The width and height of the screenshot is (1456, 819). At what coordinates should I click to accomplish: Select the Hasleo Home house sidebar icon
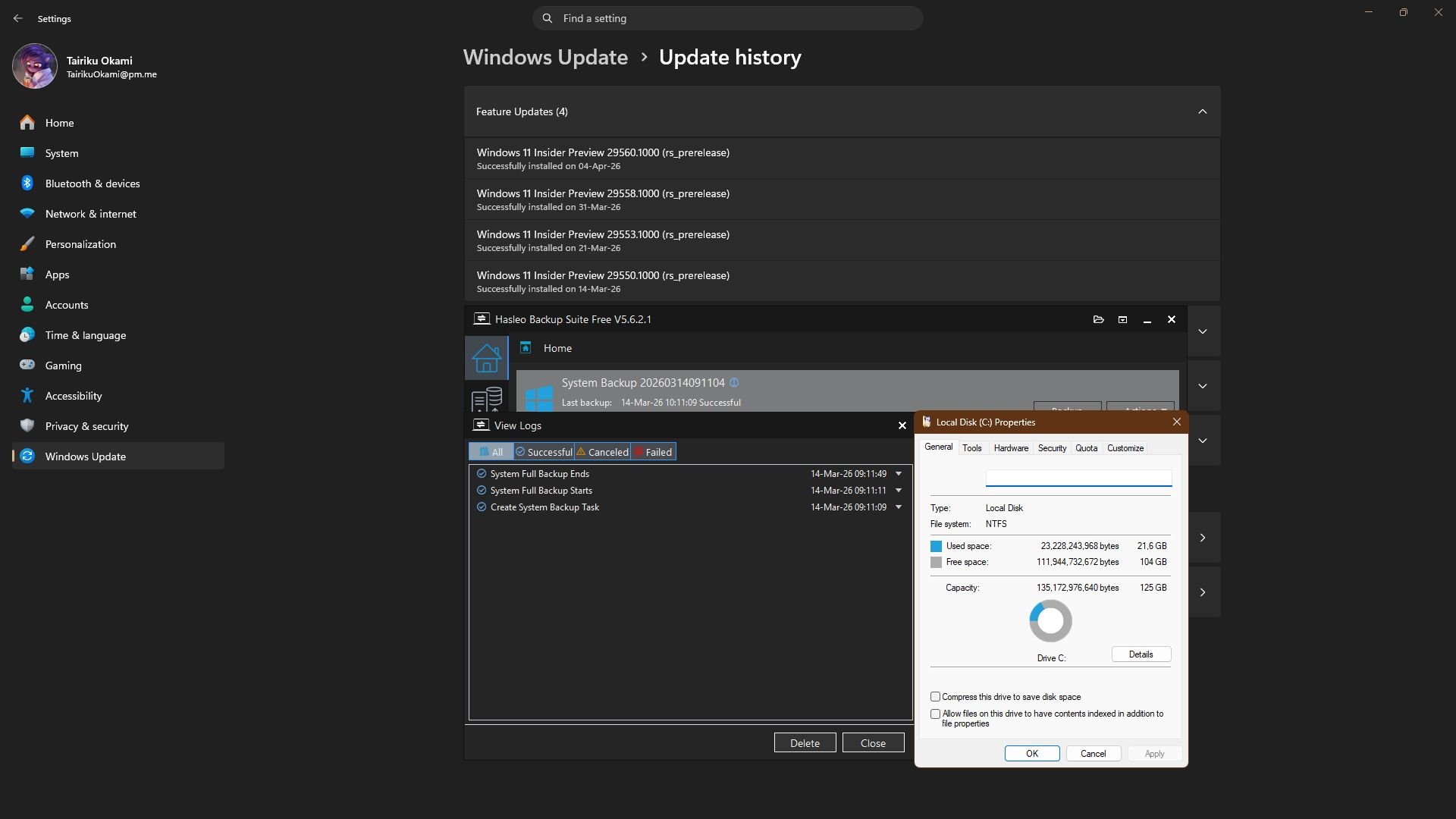click(x=486, y=357)
